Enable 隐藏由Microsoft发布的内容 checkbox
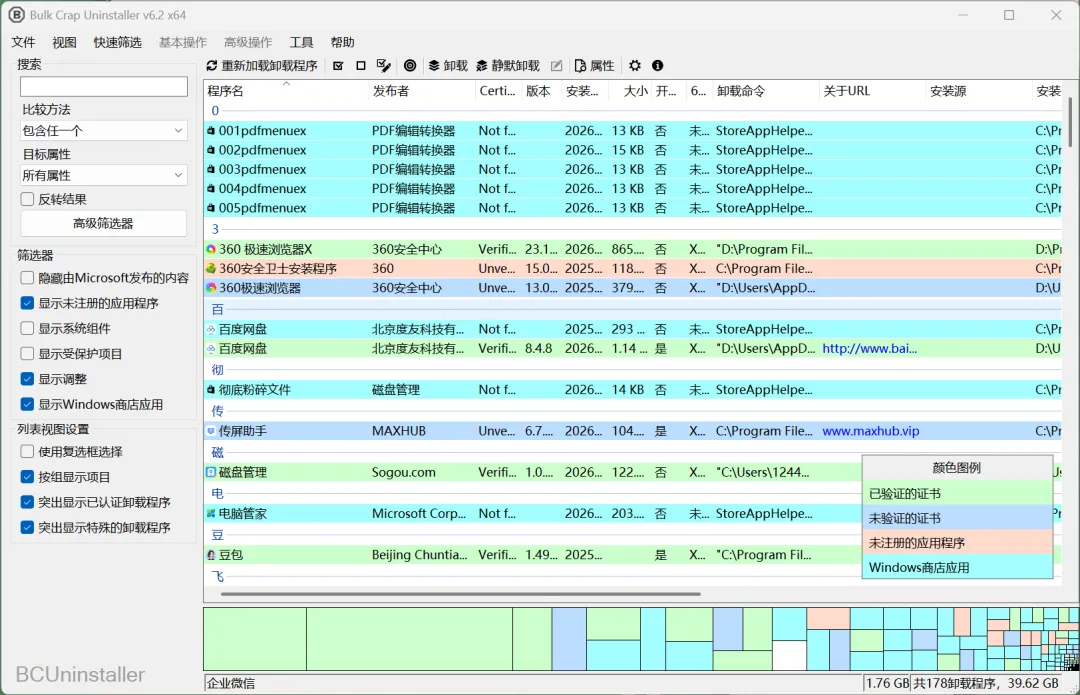The height and width of the screenshot is (695, 1080). (x=28, y=278)
